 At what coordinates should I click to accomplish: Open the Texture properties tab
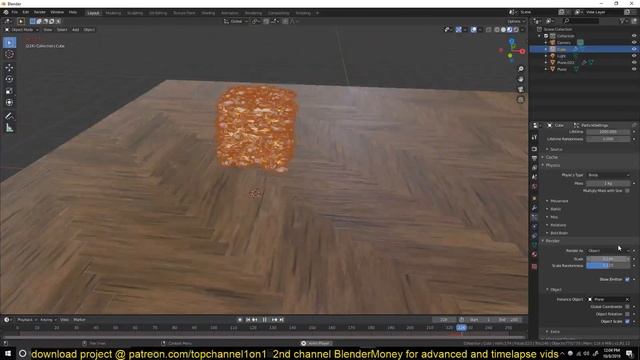click(534, 267)
